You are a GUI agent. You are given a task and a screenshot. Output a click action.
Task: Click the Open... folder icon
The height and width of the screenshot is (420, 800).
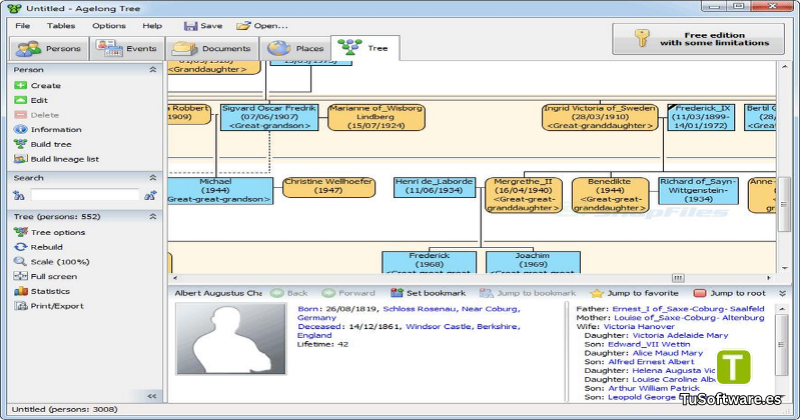[x=243, y=26]
